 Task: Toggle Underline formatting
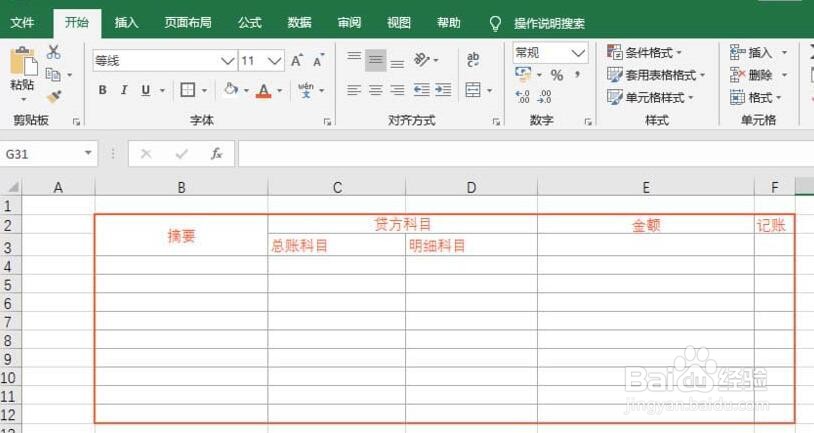(145, 90)
